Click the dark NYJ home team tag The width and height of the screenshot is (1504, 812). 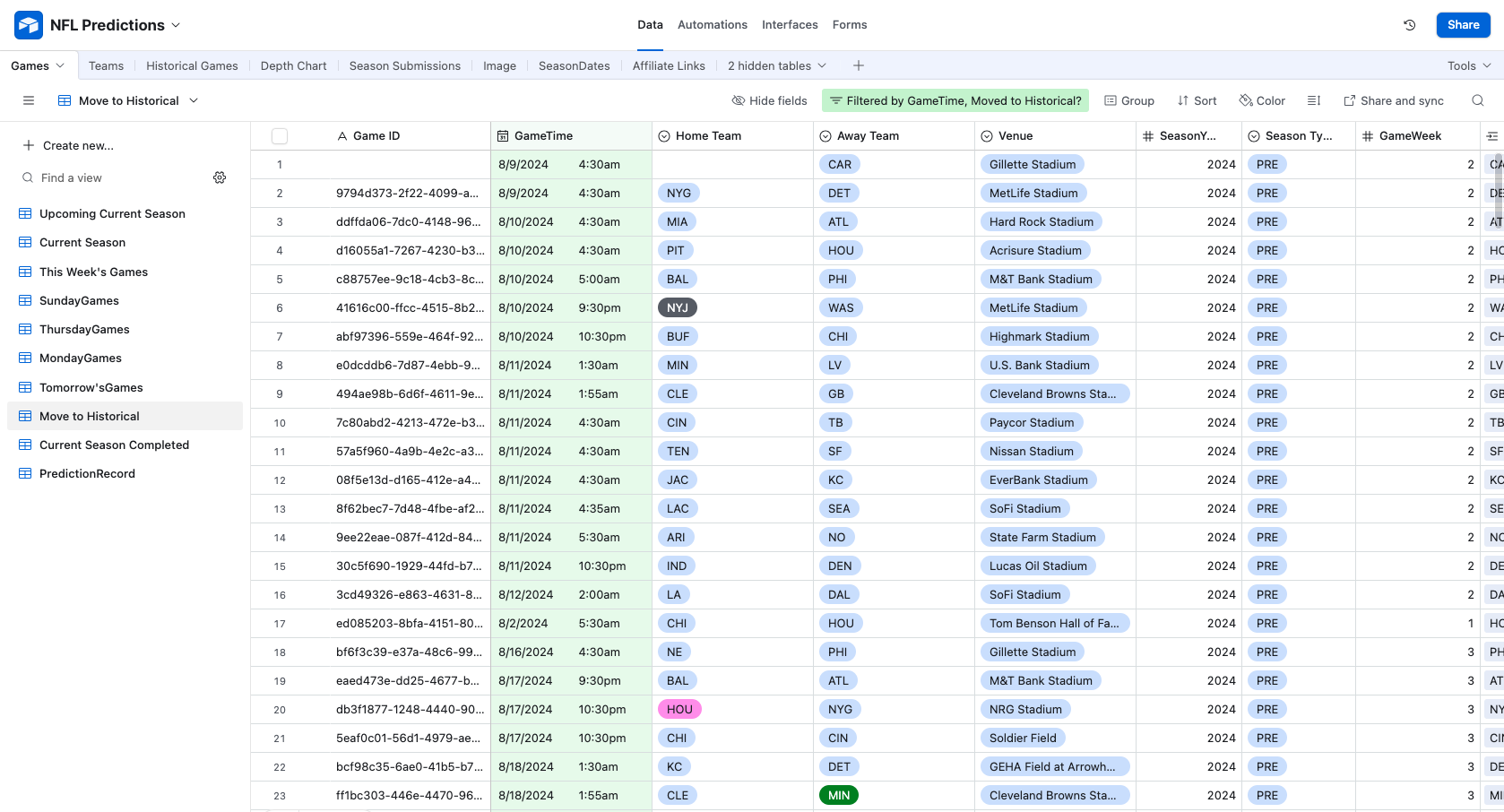click(678, 308)
